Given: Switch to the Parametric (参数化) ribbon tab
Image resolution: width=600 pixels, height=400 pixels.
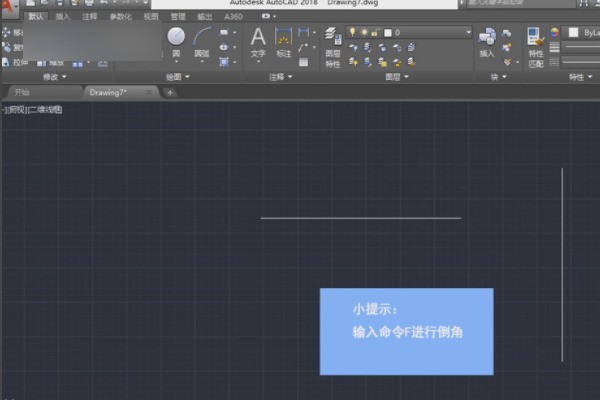Looking at the screenshot, I should (121, 16).
